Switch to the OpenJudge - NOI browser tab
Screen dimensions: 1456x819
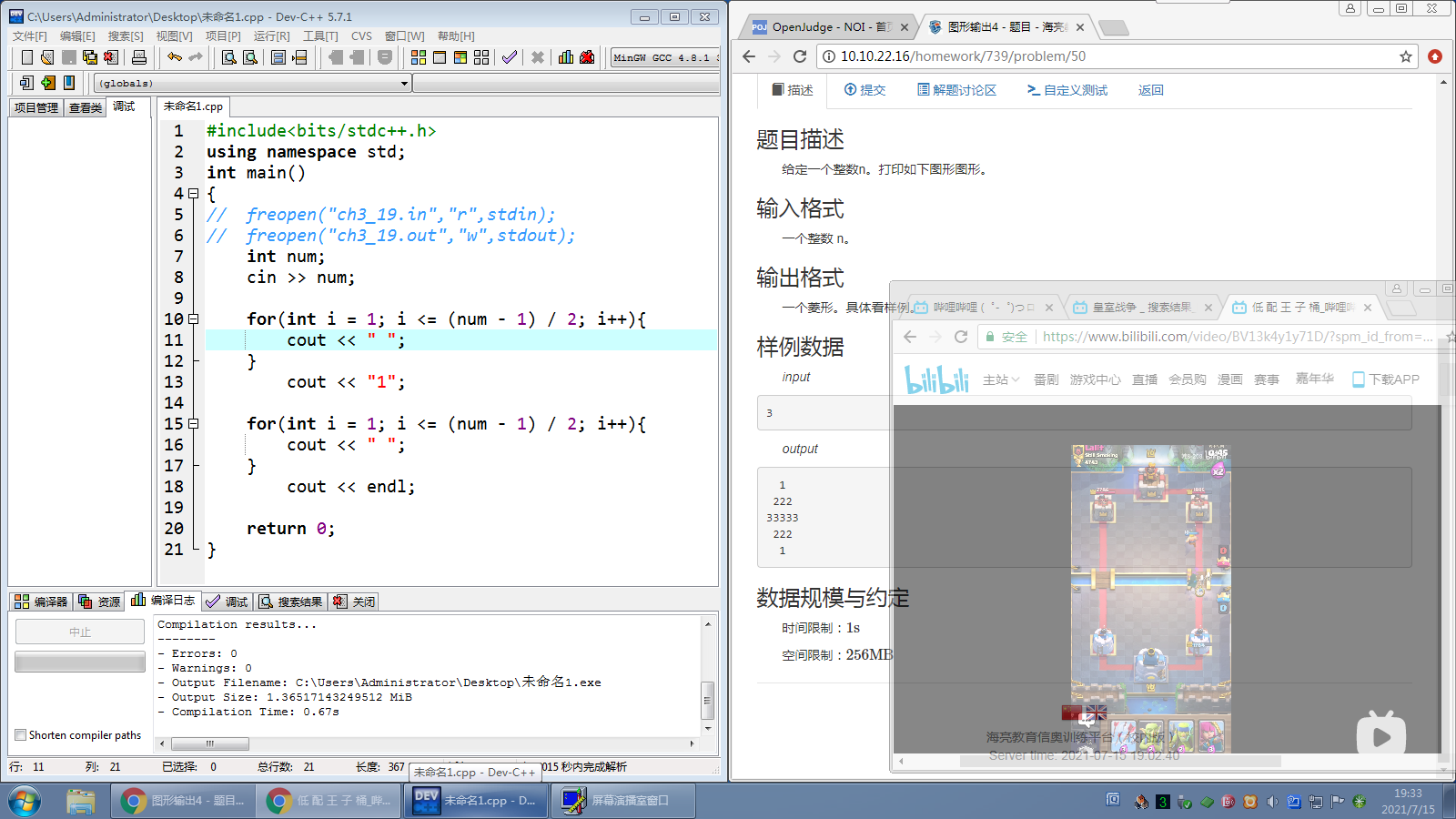coord(829,27)
